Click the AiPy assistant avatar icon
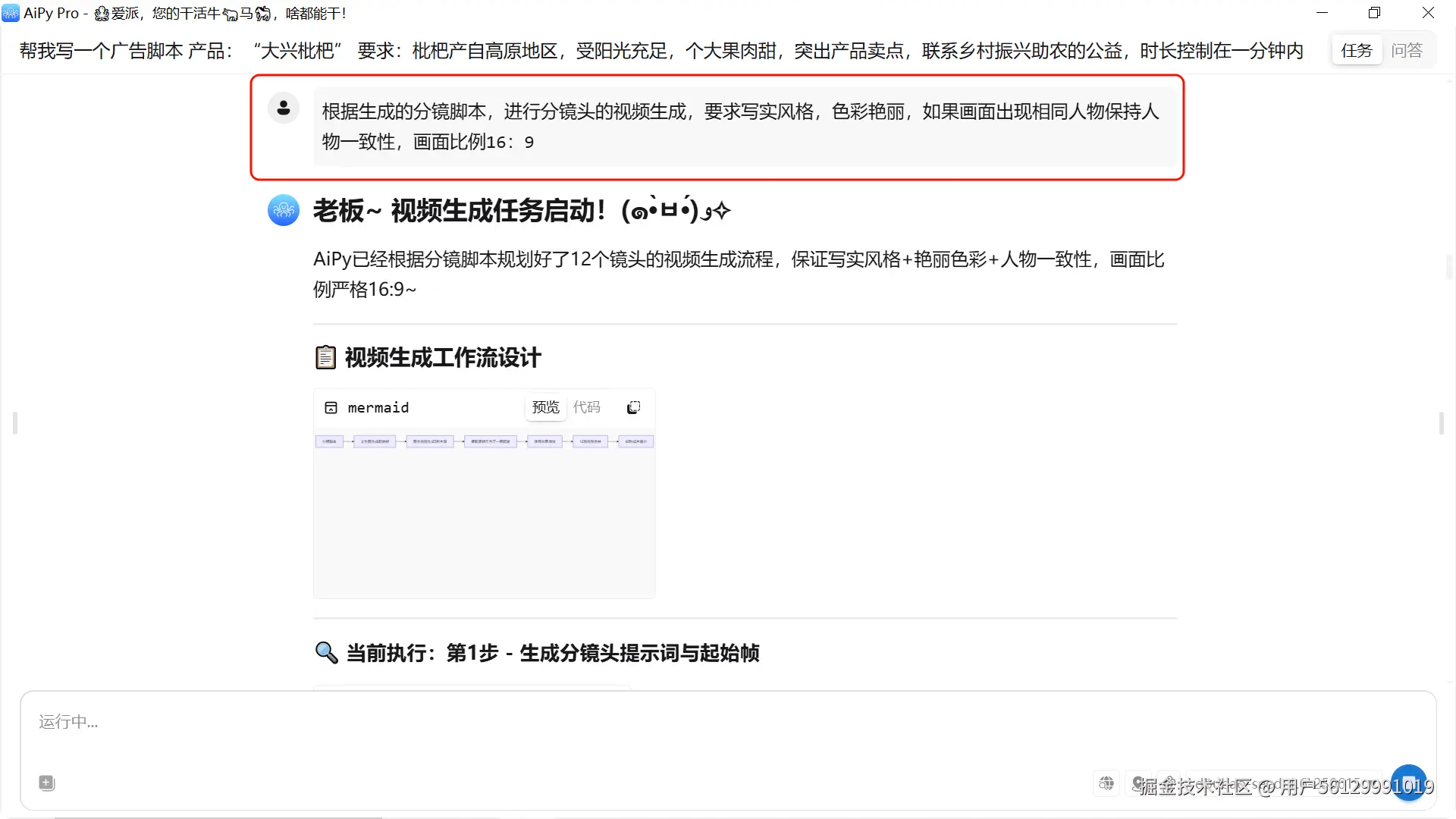 (x=284, y=210)
